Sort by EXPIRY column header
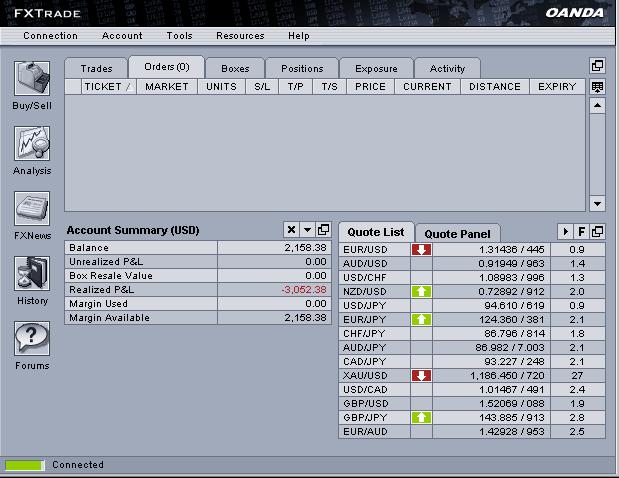The width and height of the screenshot is (619, 478). [x=557, y=87]
